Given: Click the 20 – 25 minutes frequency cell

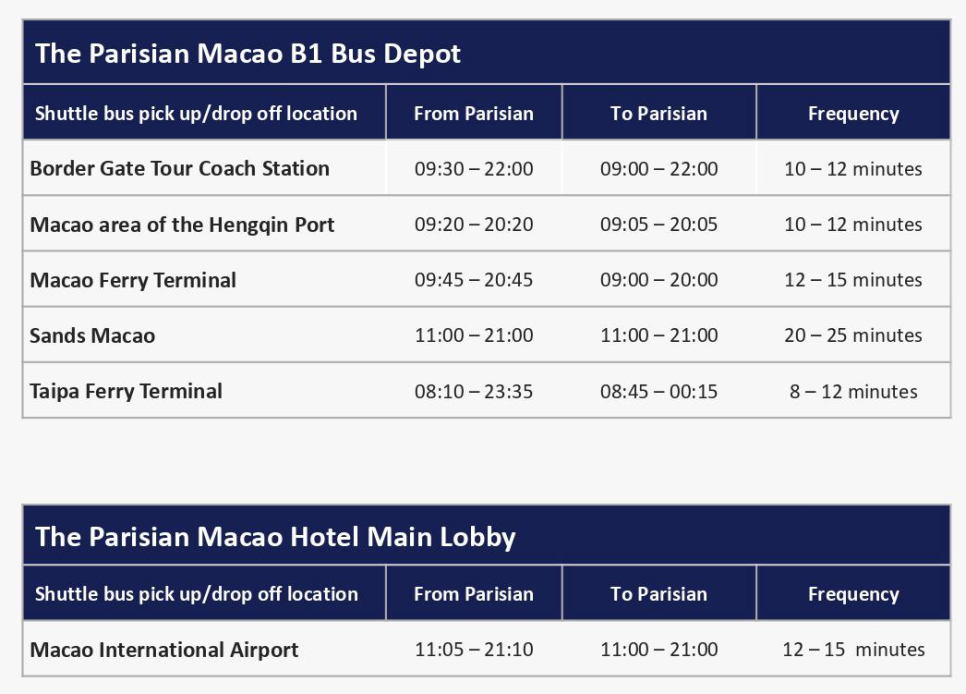Looking at the screenshot, I should click(x=853, y=335).
